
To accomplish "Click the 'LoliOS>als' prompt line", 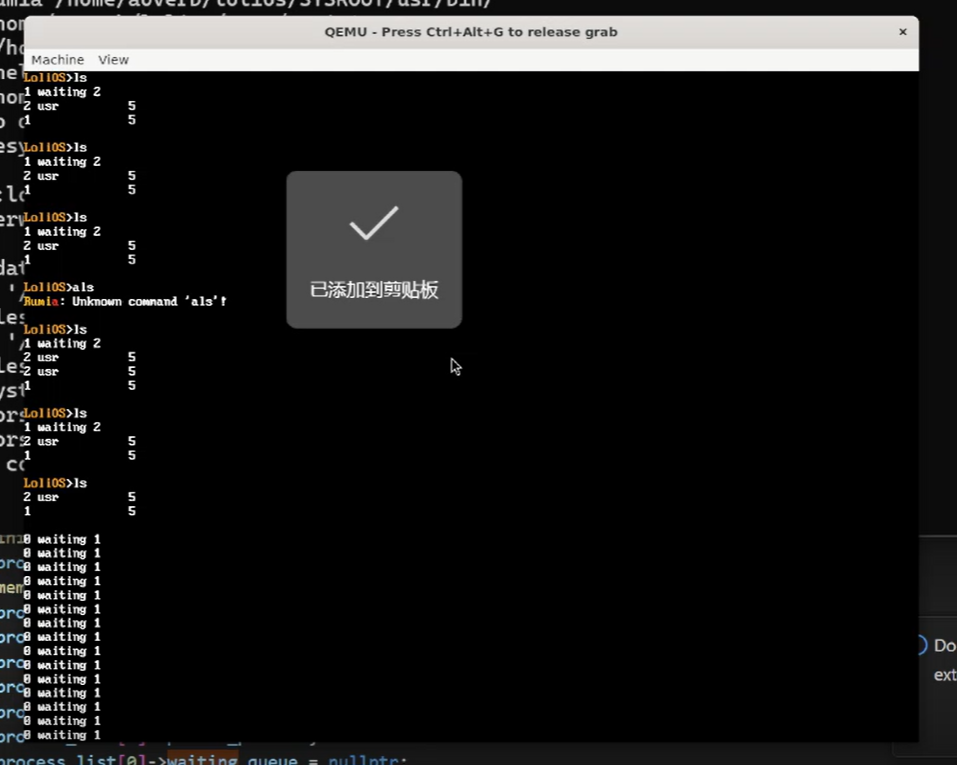I will click(58, 287).
